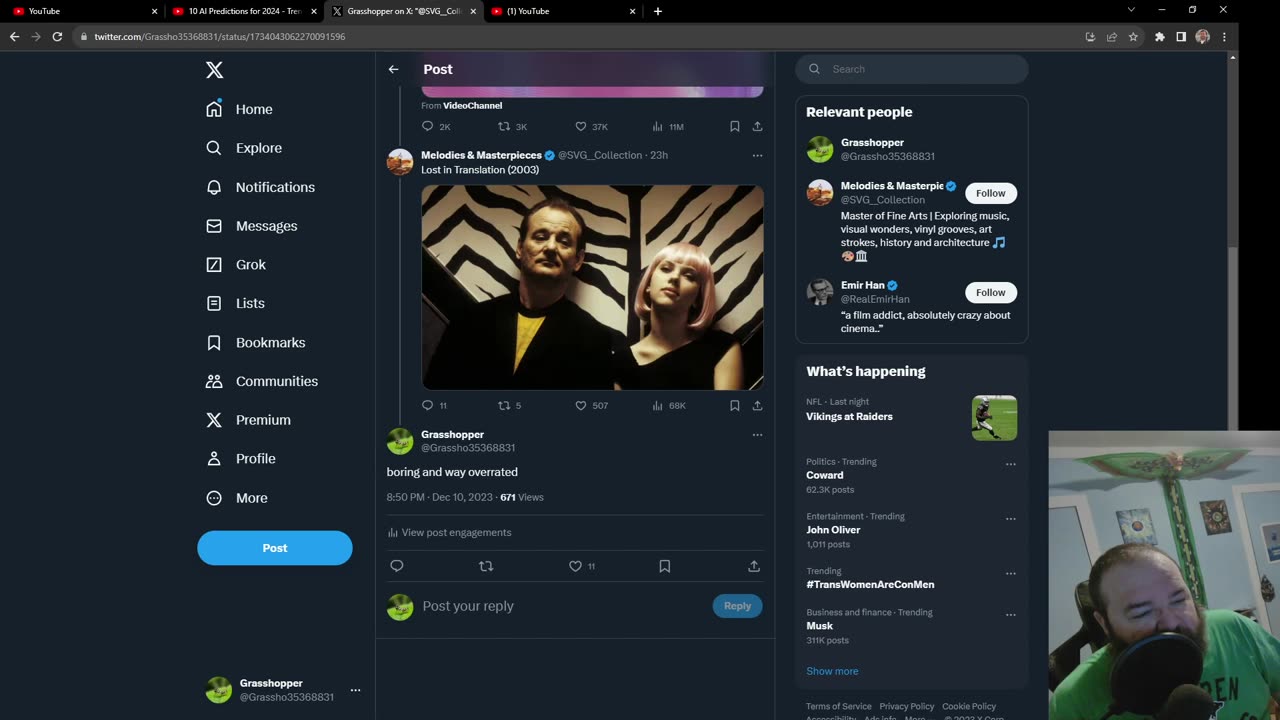Open Privacy Policy link
The height and width of the screenshot is (720, 1280).
tap(907, 706)
